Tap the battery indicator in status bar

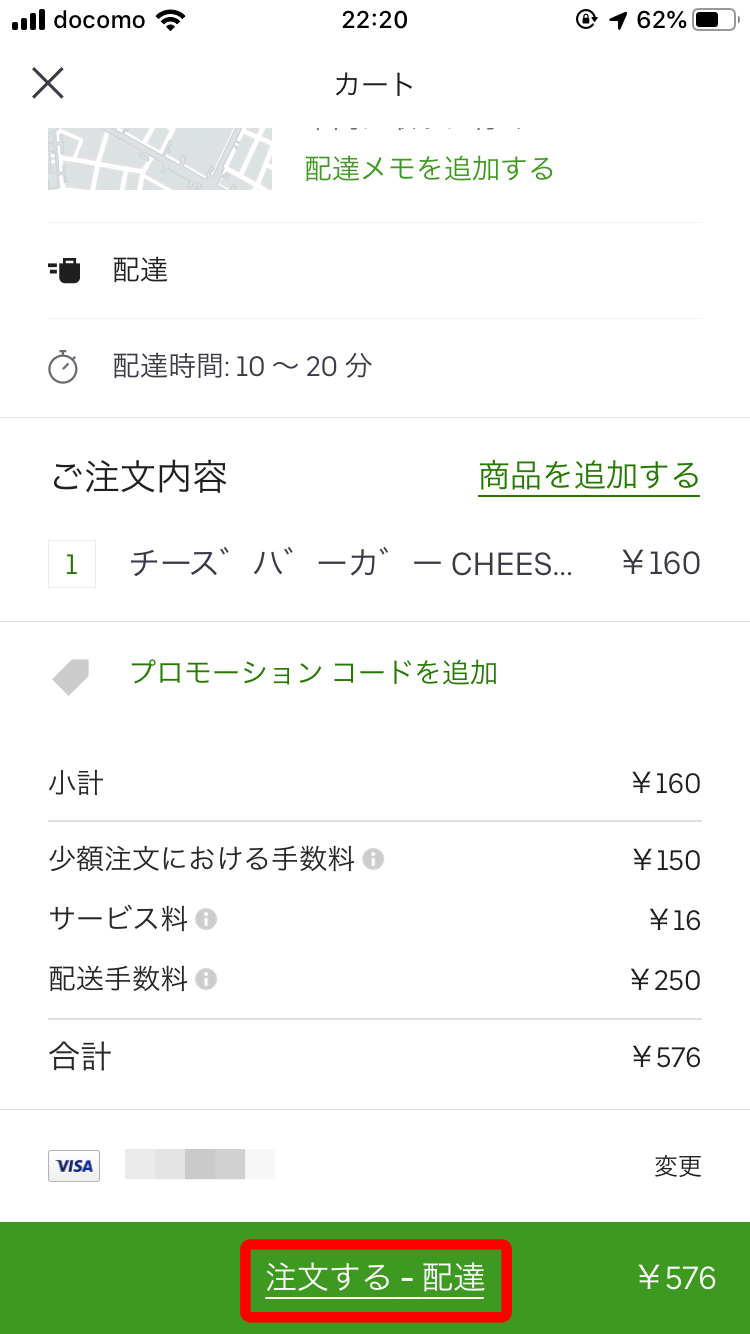(x=714, y=20)
